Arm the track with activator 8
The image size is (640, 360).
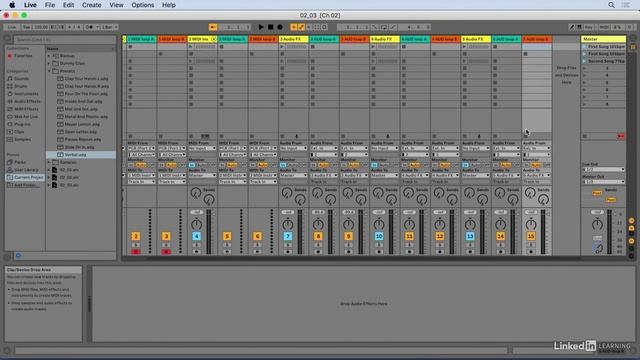[x=318, y=252]
